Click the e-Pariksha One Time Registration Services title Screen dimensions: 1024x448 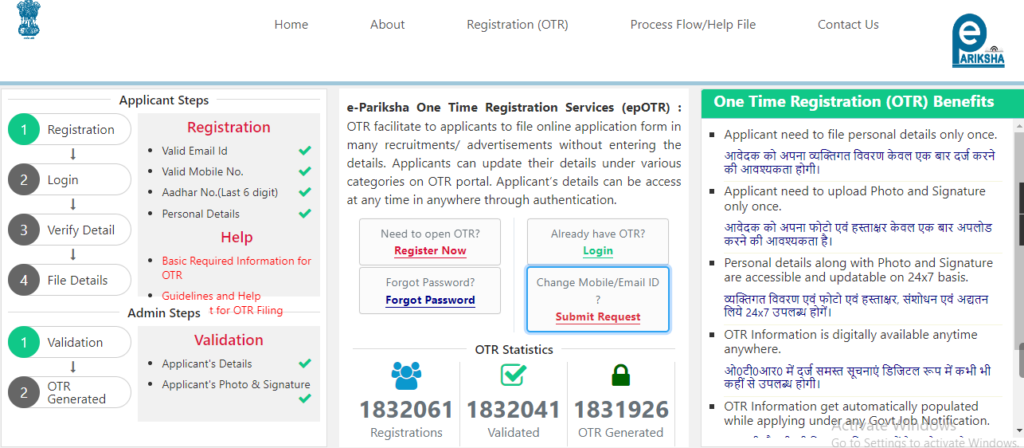[514, 108]
